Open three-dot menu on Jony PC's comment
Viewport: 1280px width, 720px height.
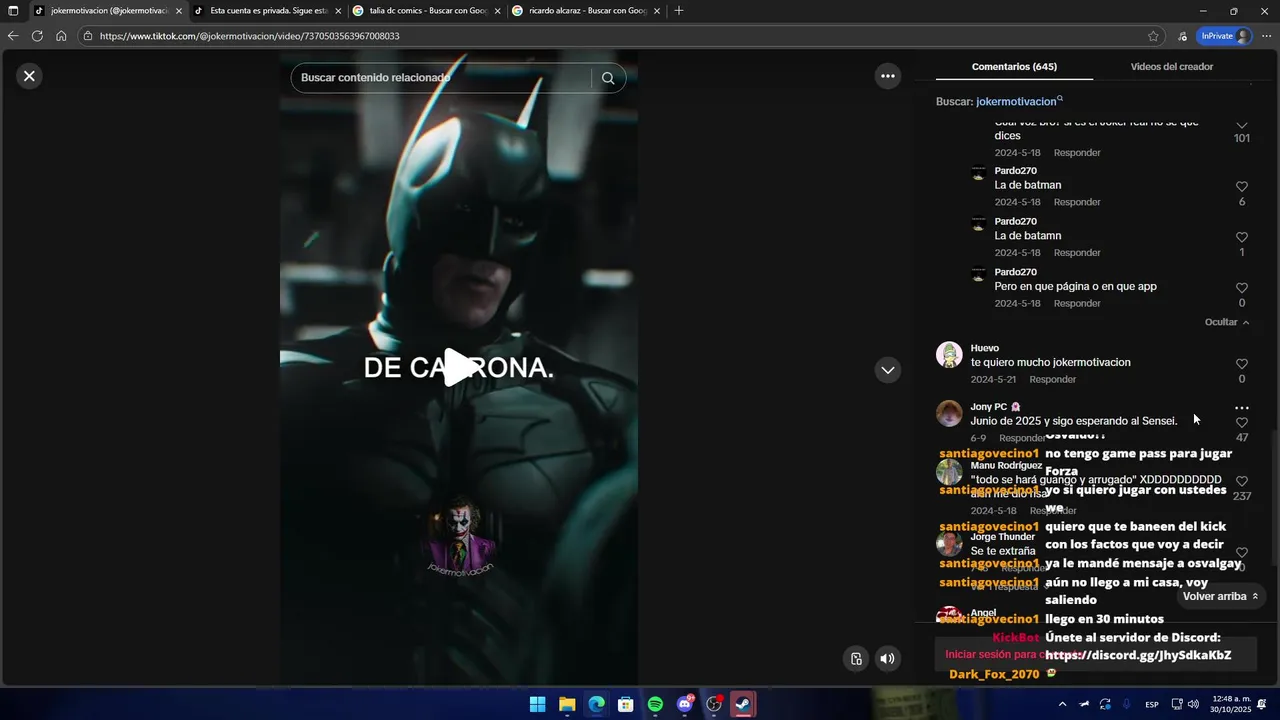point(1242,408)
